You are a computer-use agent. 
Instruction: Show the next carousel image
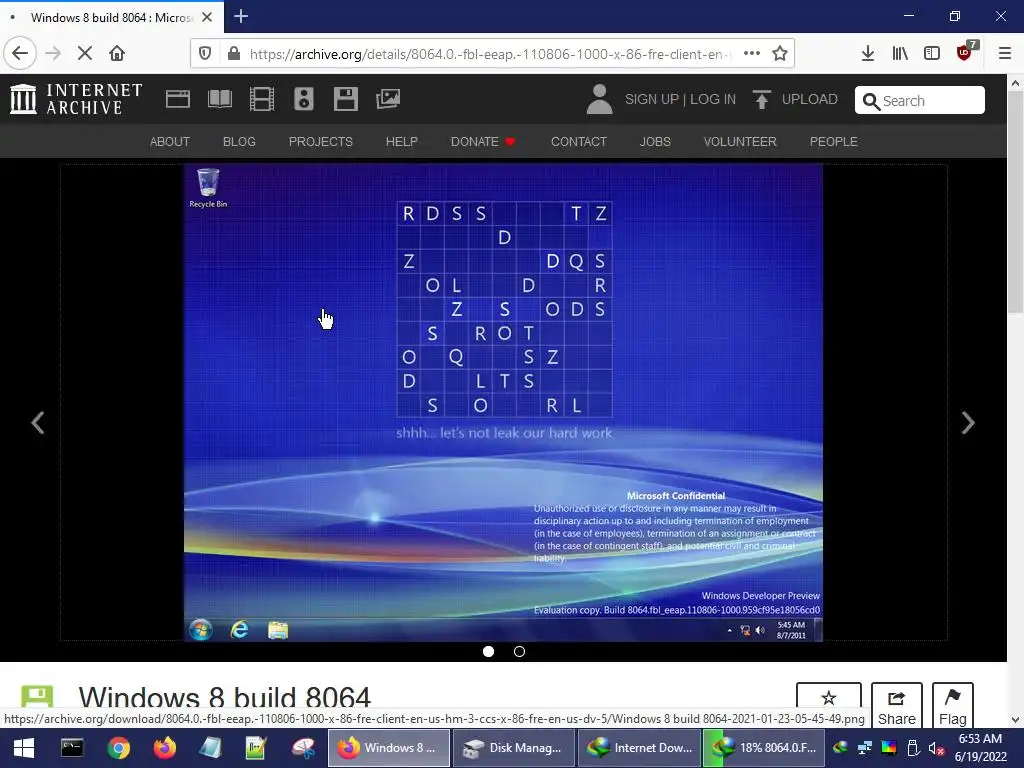(968, 423)
